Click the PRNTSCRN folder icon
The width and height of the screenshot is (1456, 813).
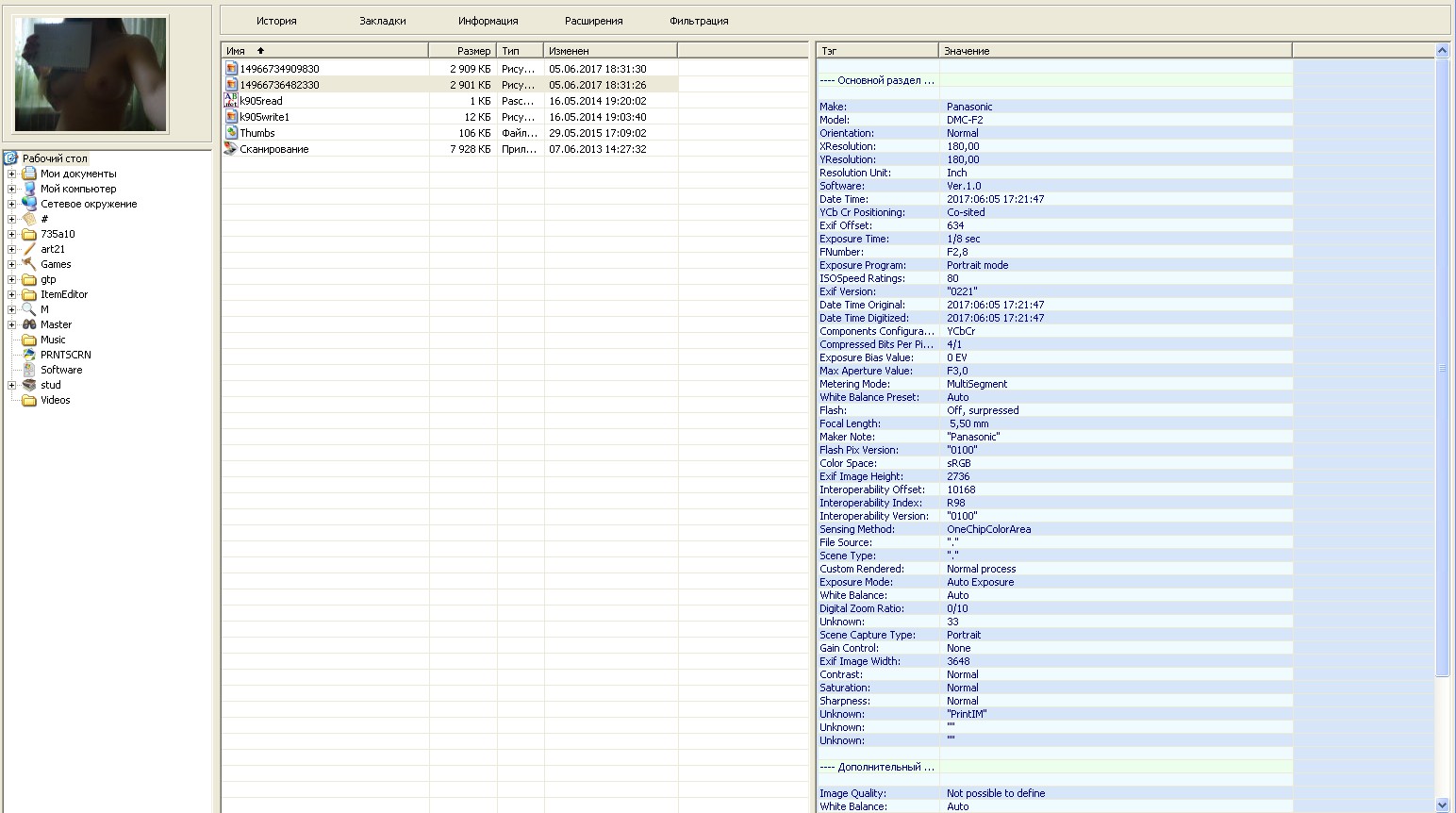(29, 355)
